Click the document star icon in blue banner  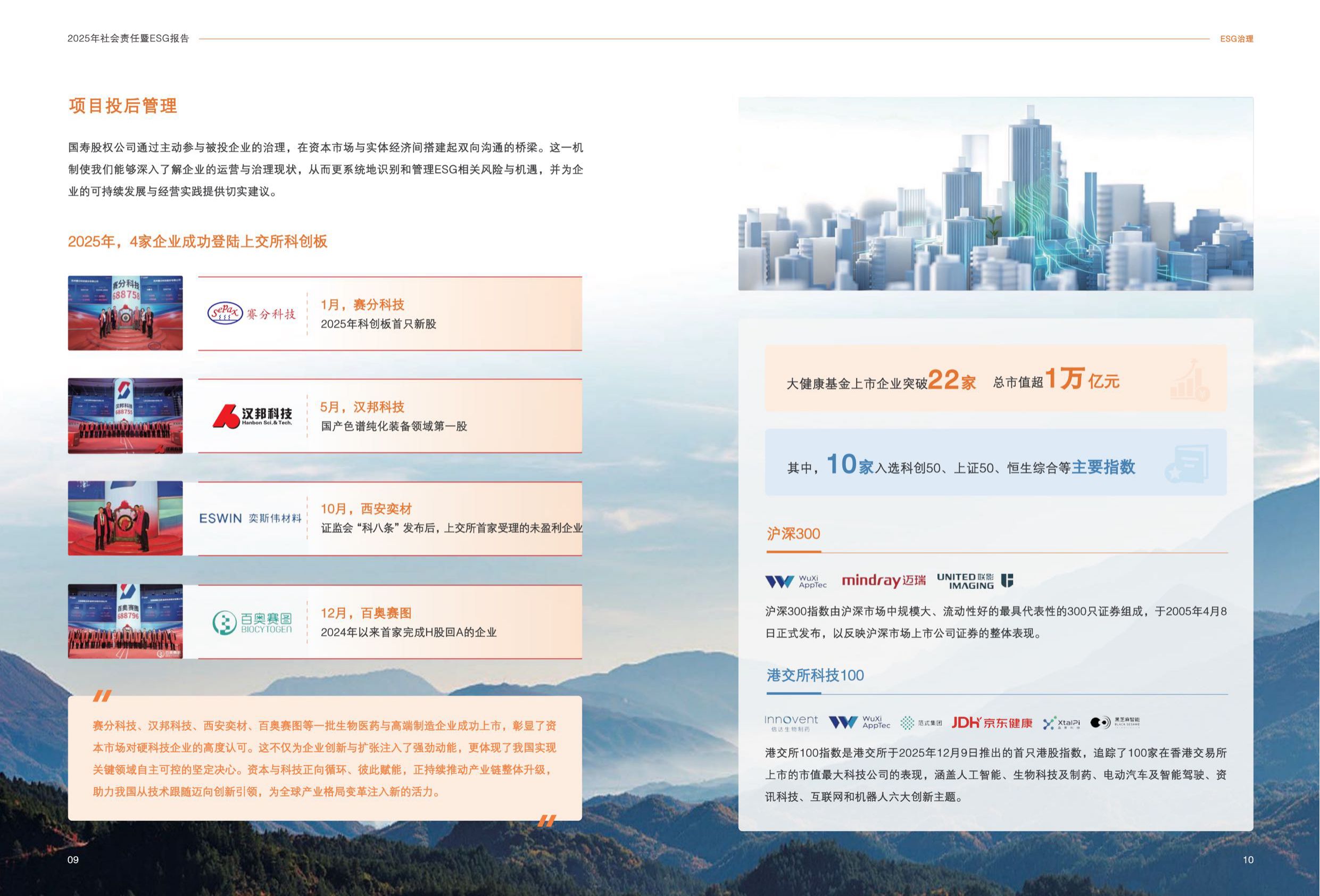(x=1186, y=463)
